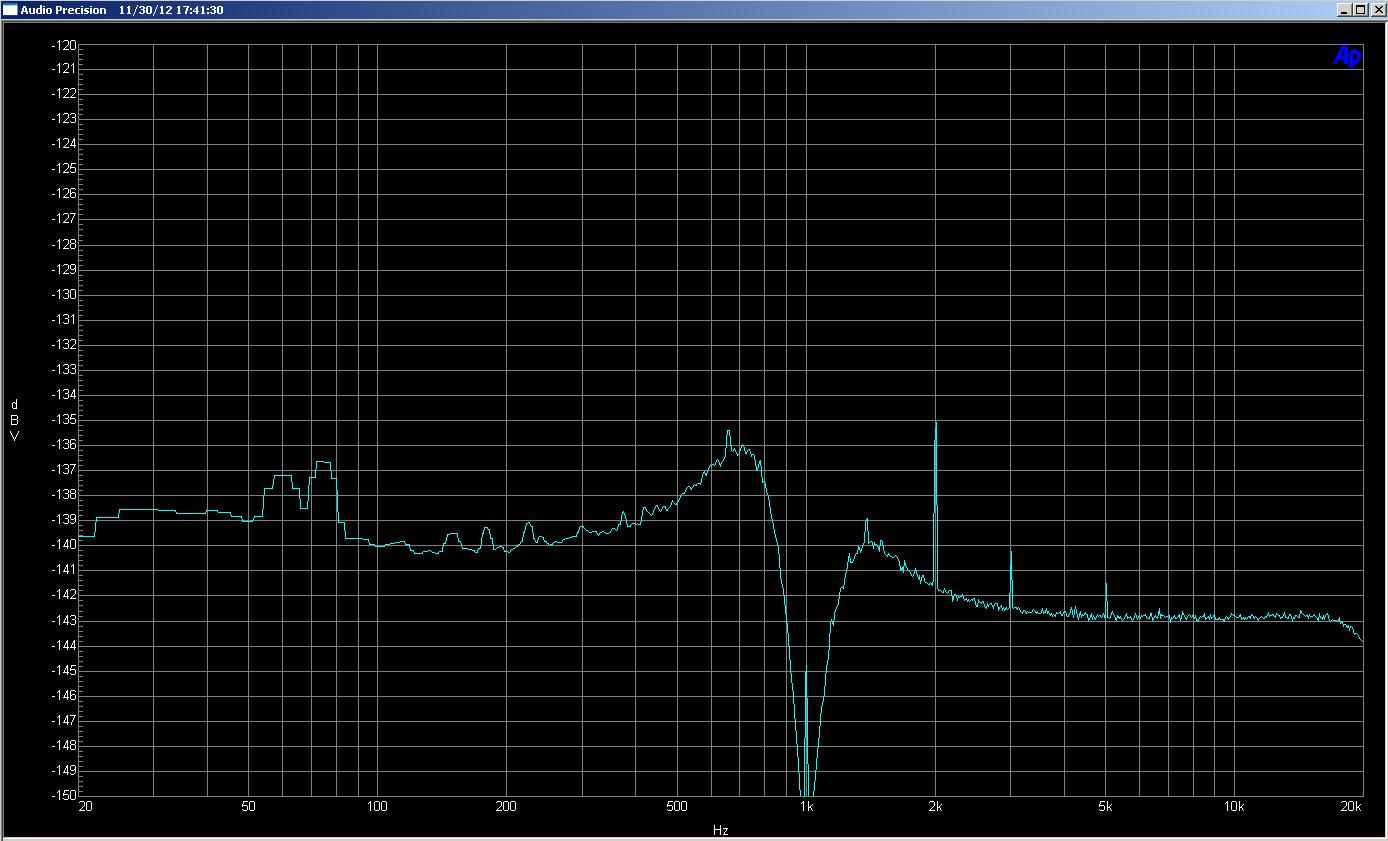Image resolution: width=1388 pixels, height=841 pixels.
Task: Click the -137 label on the vertical axis
Action: click(63, 470)
